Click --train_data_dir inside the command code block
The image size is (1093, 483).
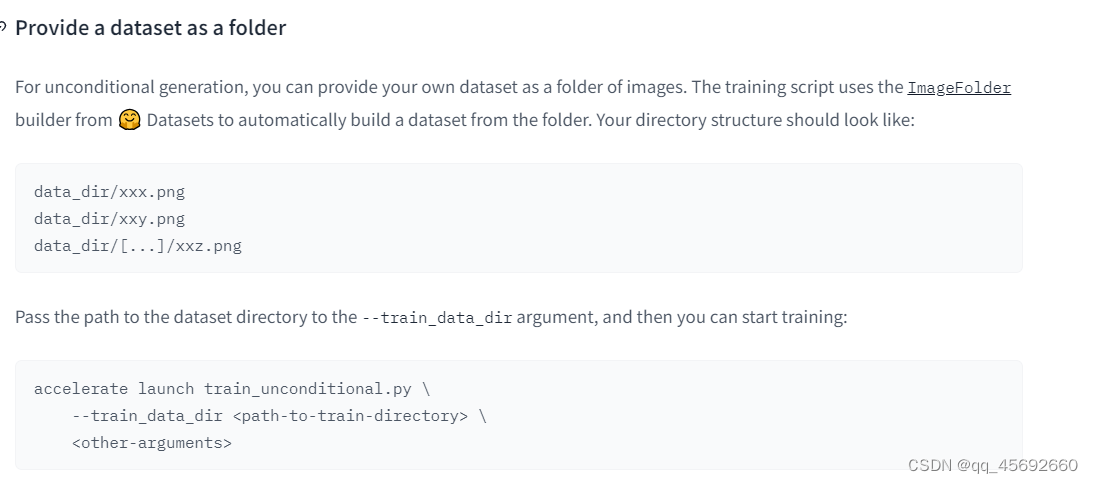146,416
